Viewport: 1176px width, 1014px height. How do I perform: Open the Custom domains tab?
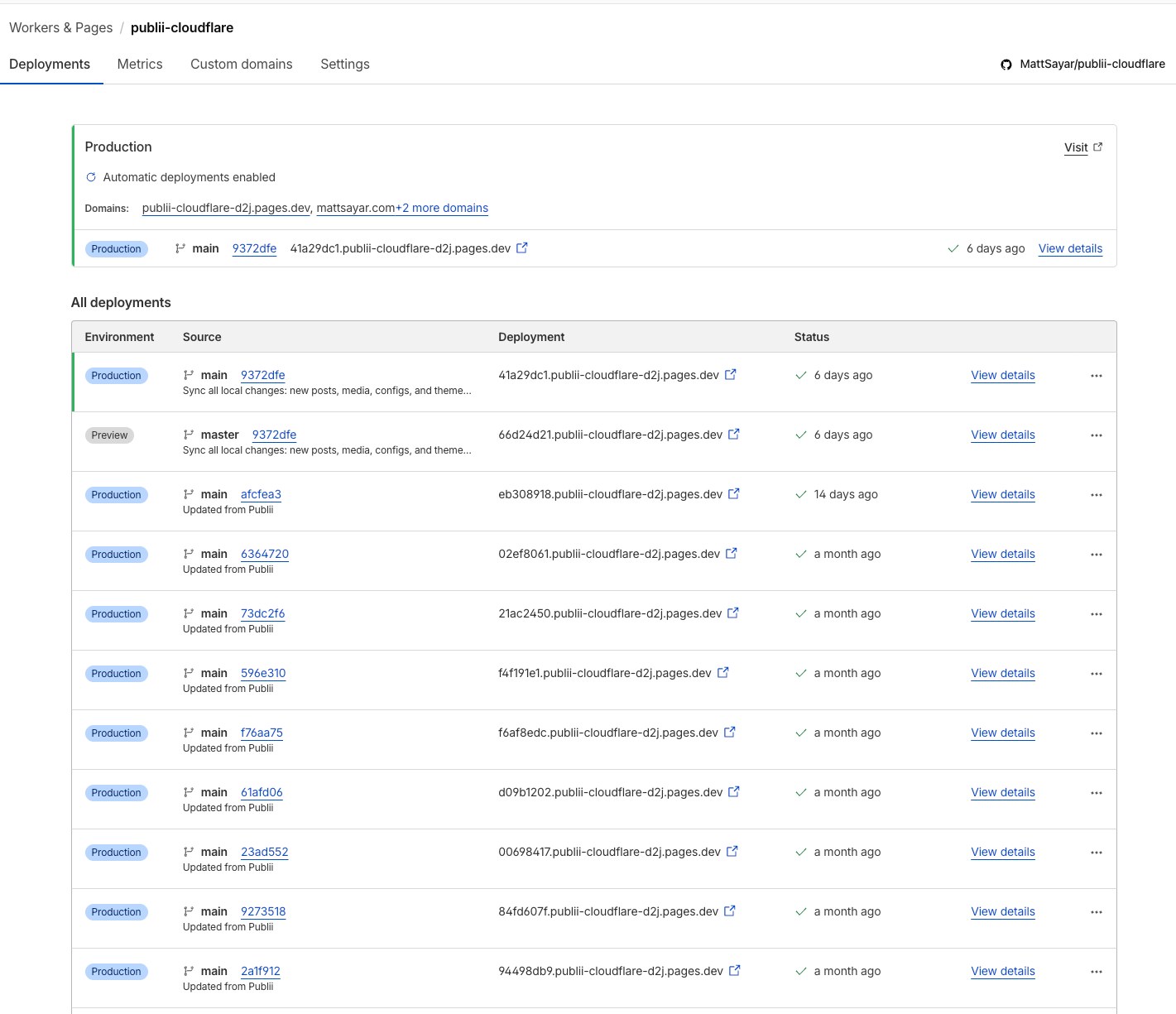point(241,65)
